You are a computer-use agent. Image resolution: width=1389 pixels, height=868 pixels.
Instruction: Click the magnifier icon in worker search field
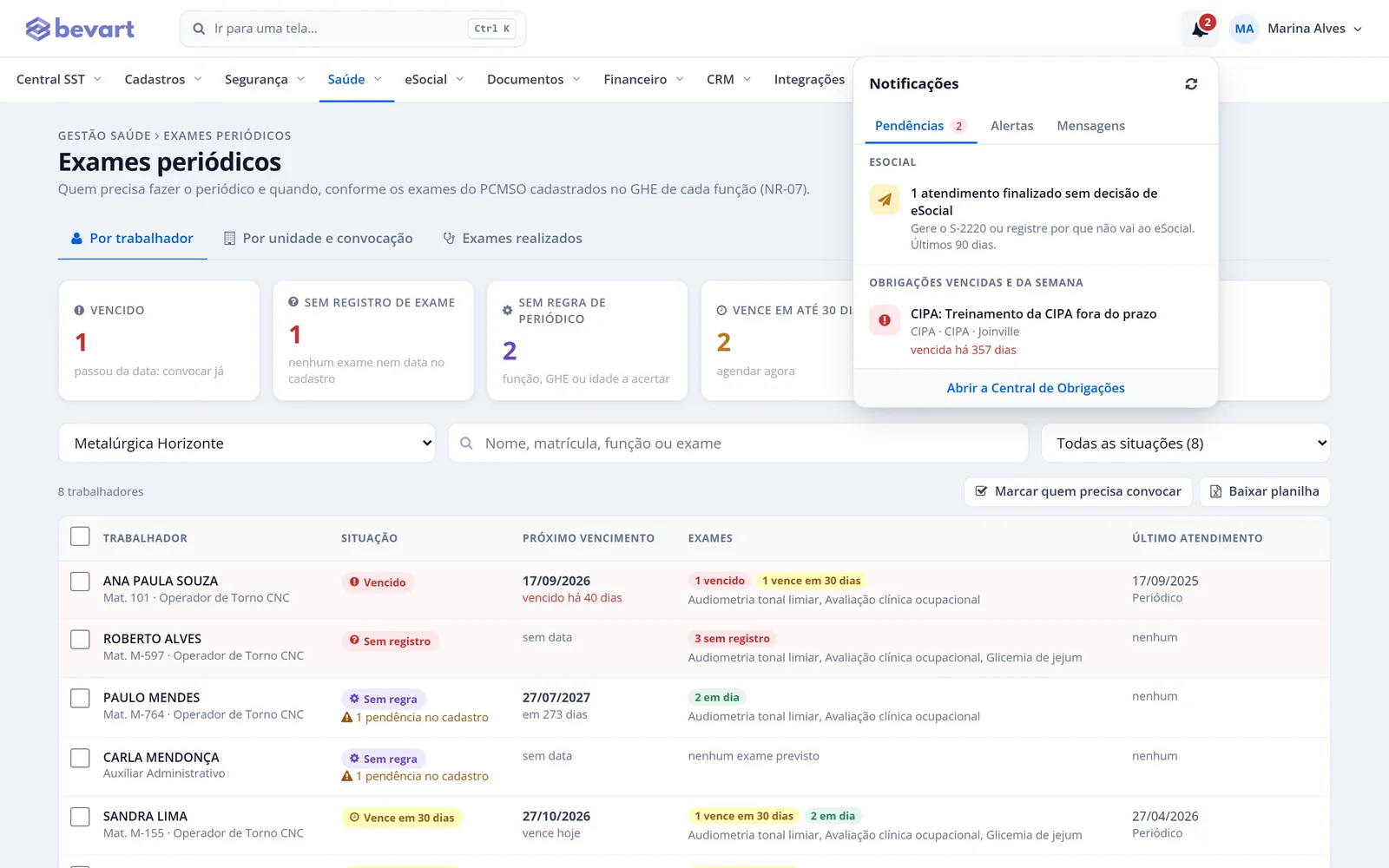(466, 444)
